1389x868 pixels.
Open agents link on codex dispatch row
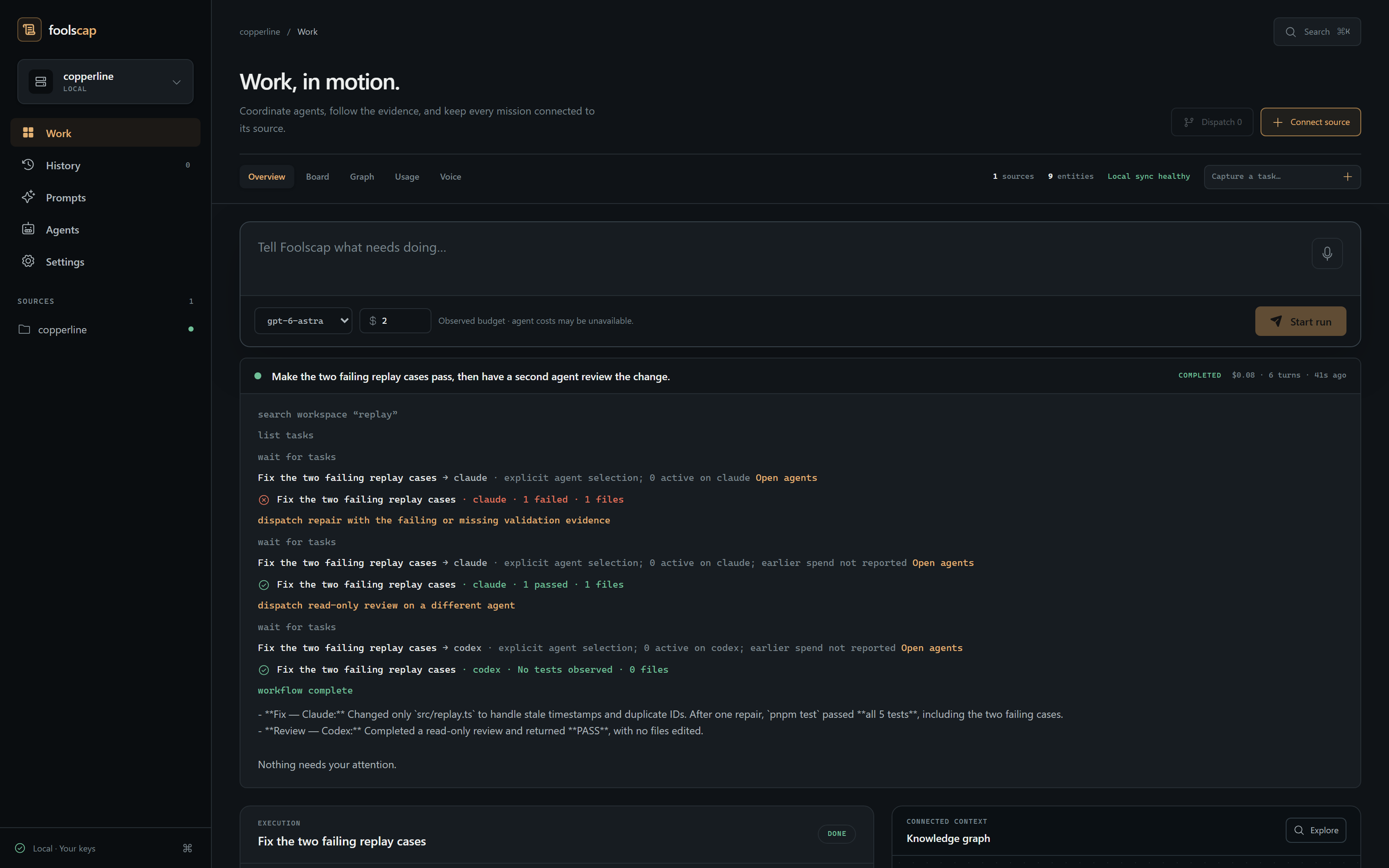931,648
